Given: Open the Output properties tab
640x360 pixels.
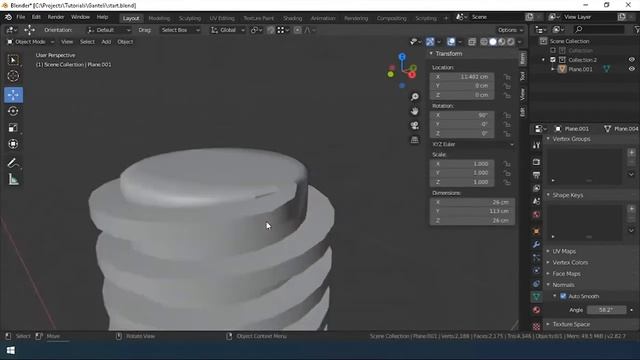Looking at the screenshot, I should point(536,175).
